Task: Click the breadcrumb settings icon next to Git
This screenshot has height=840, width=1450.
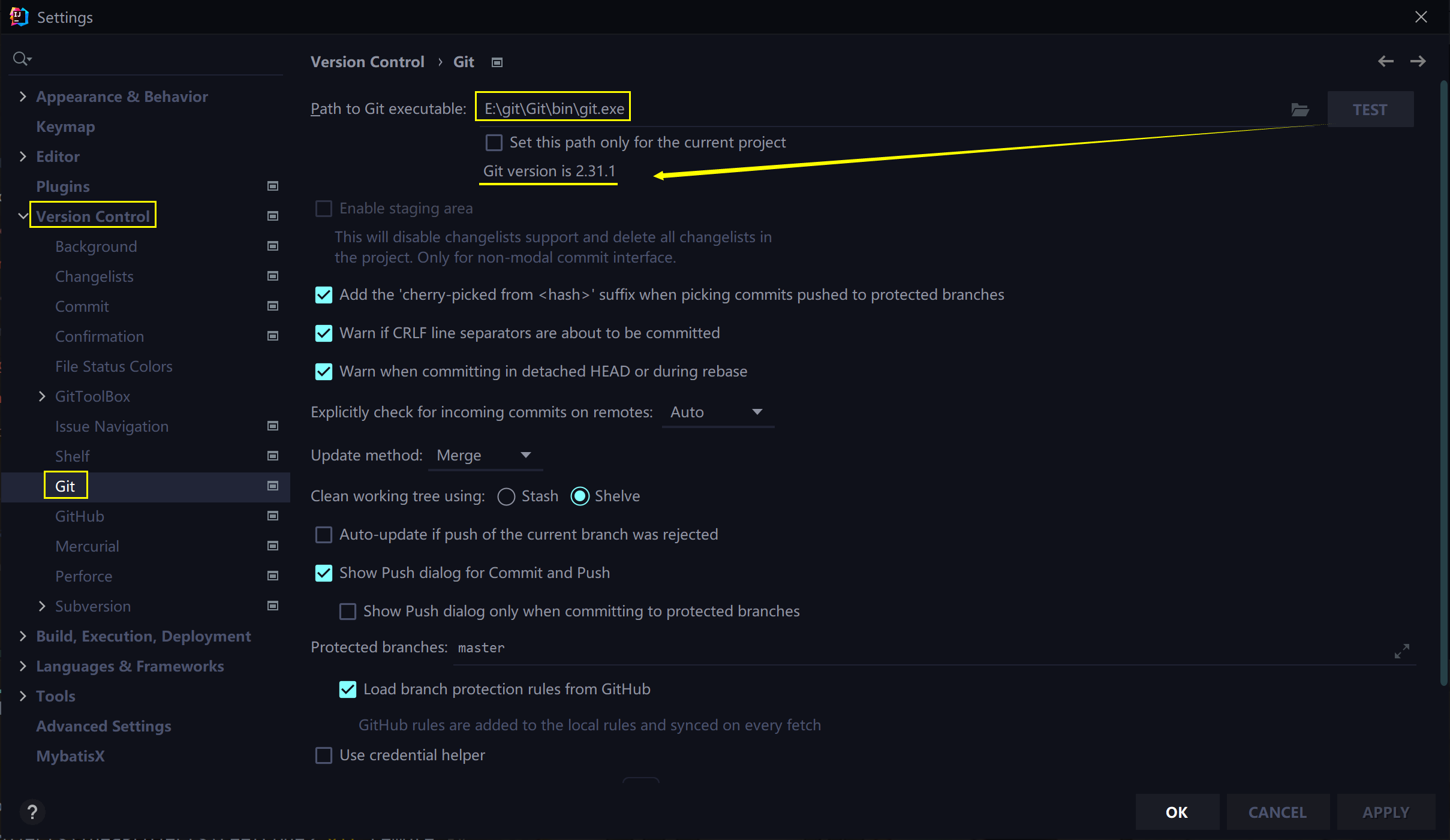Action: [498, 62]
